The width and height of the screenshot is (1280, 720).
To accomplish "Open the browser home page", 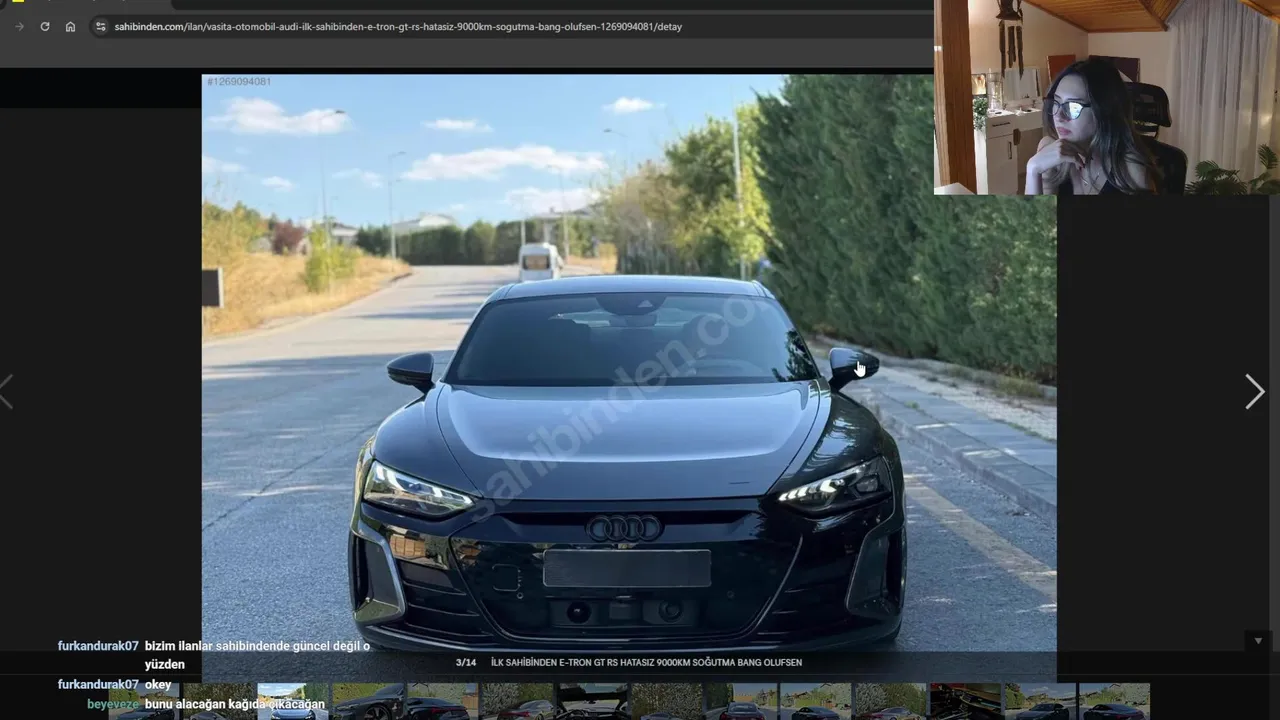I will tap(70, 26).
